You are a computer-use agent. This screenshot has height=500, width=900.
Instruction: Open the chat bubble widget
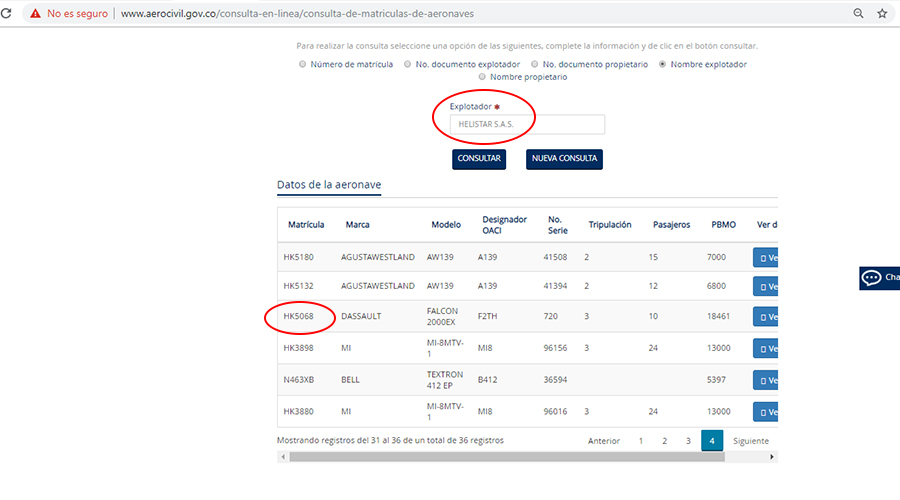click(879, 278)
